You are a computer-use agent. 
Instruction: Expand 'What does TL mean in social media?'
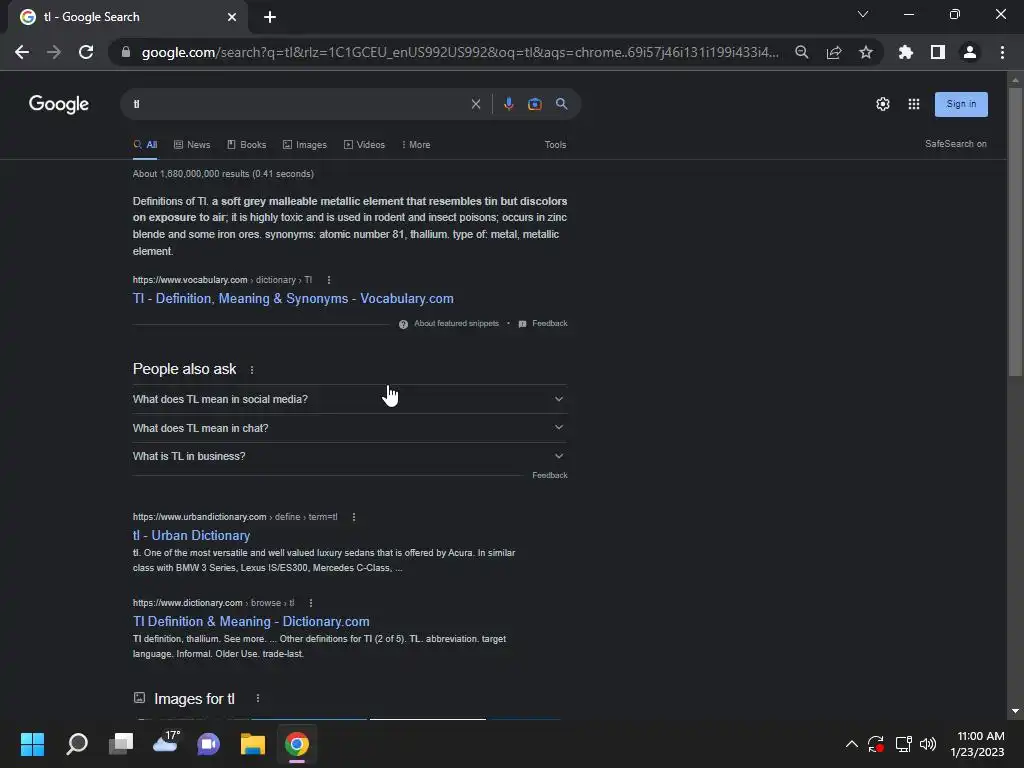[x=349, y=399]
